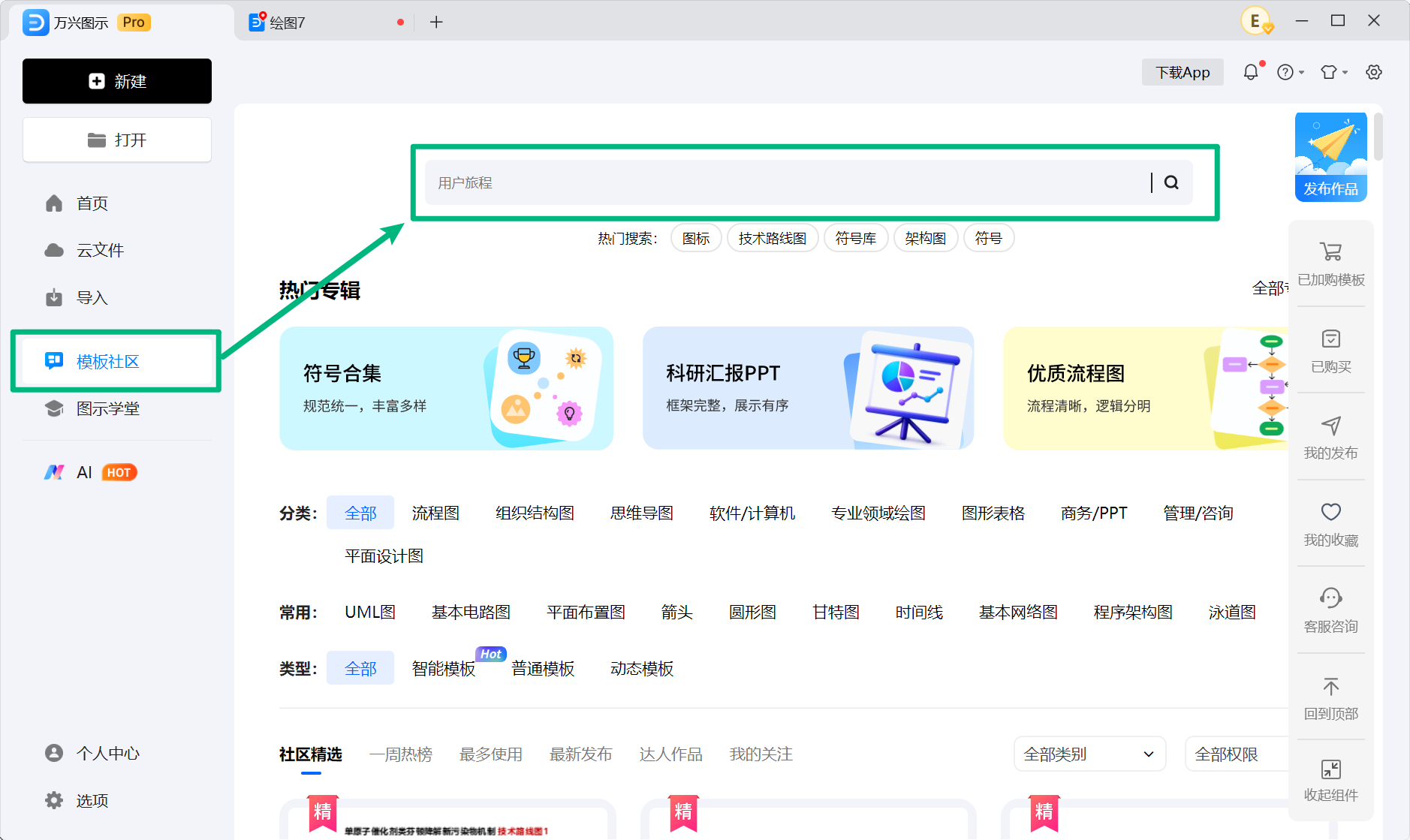Select 智能模板 template type

(x=444, y=668)
